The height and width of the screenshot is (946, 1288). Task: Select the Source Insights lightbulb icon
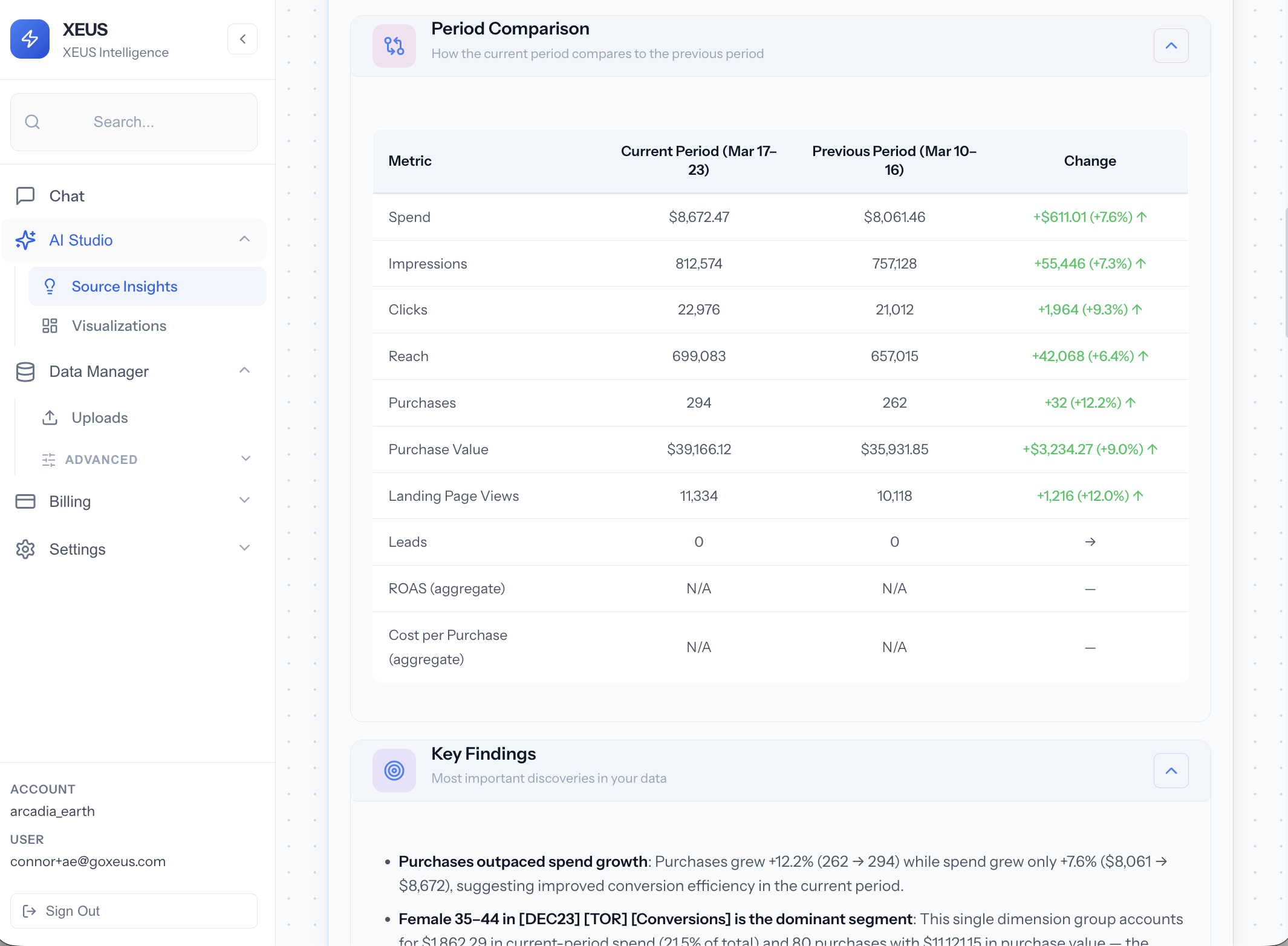(x=50, y=286)
